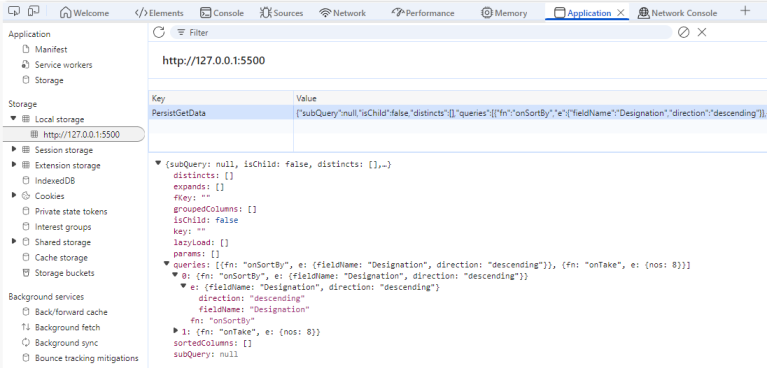Image resolution: width=767 pixels, height=368 pixels.
Task: Expand Extension storage node
Action: 14,165
